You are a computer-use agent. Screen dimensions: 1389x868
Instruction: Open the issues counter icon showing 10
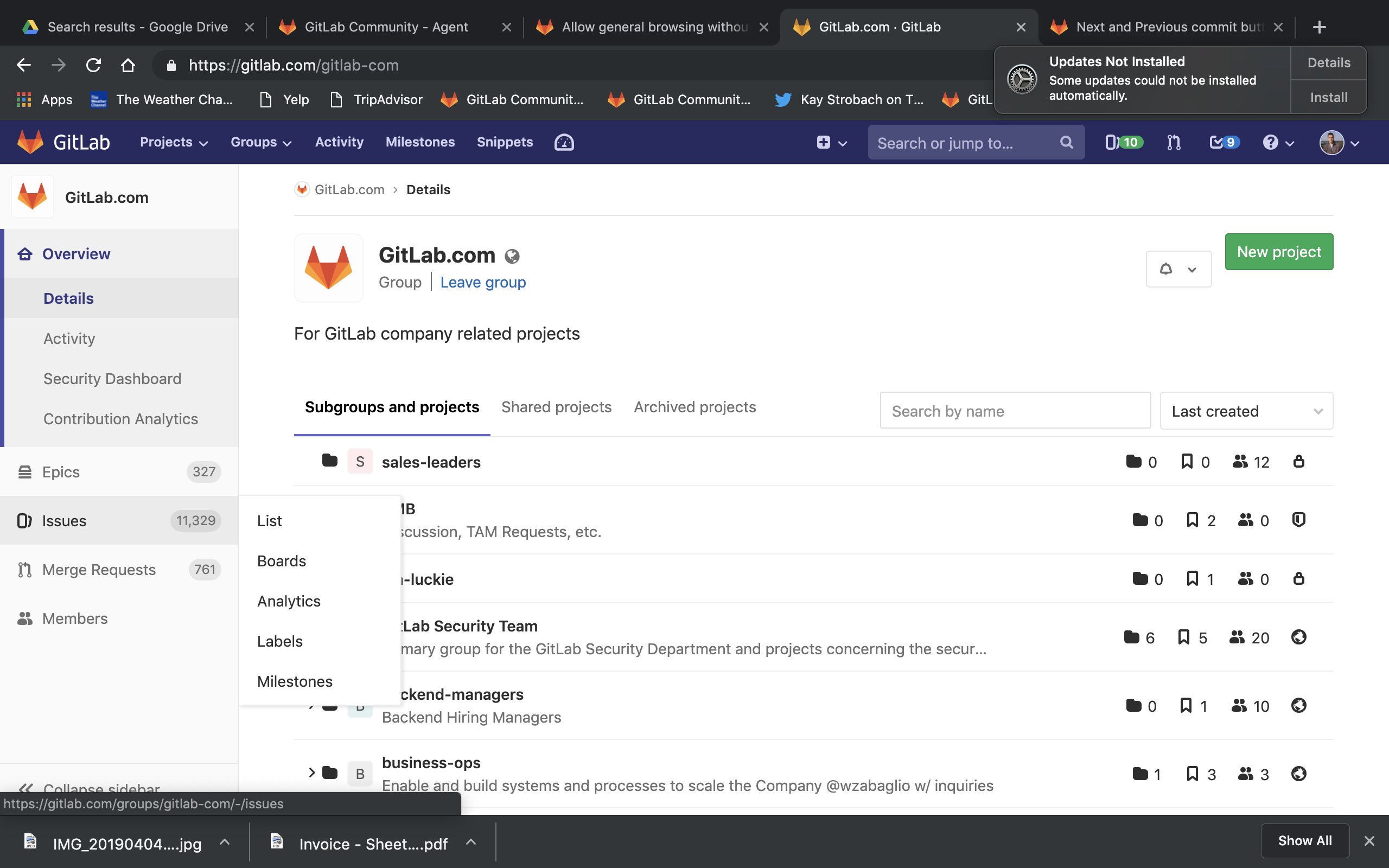point(1123,142)
